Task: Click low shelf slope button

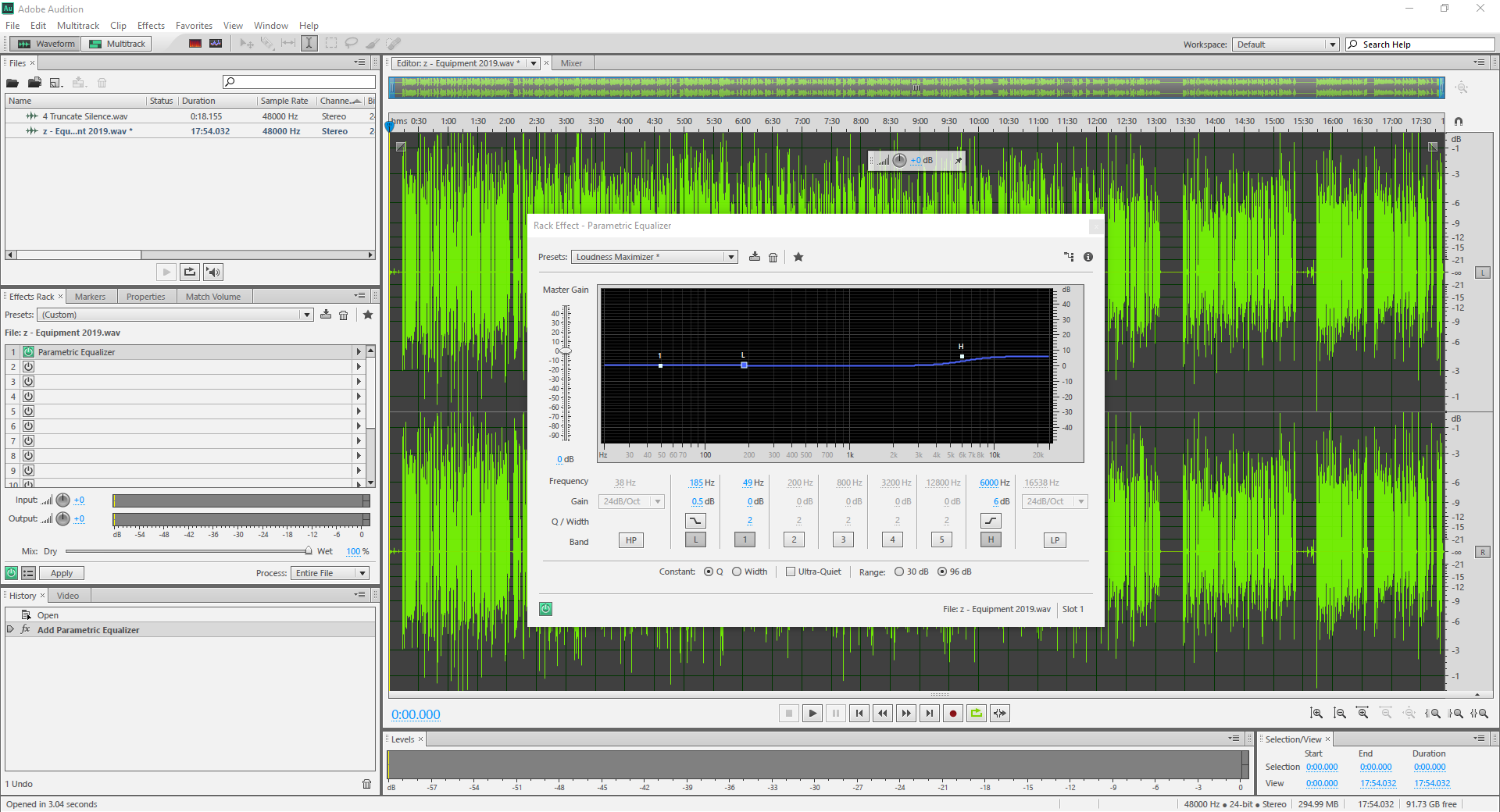Action: pos(695,521)
